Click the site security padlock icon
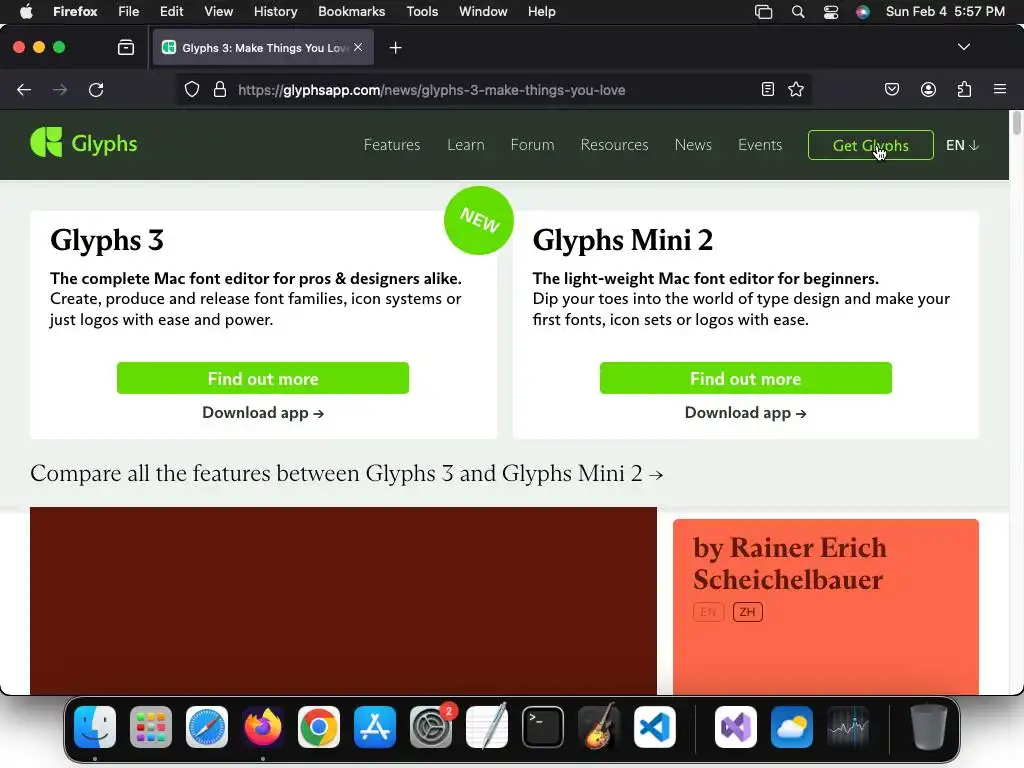Screen dimensions: 1024x768 point(220,89)
